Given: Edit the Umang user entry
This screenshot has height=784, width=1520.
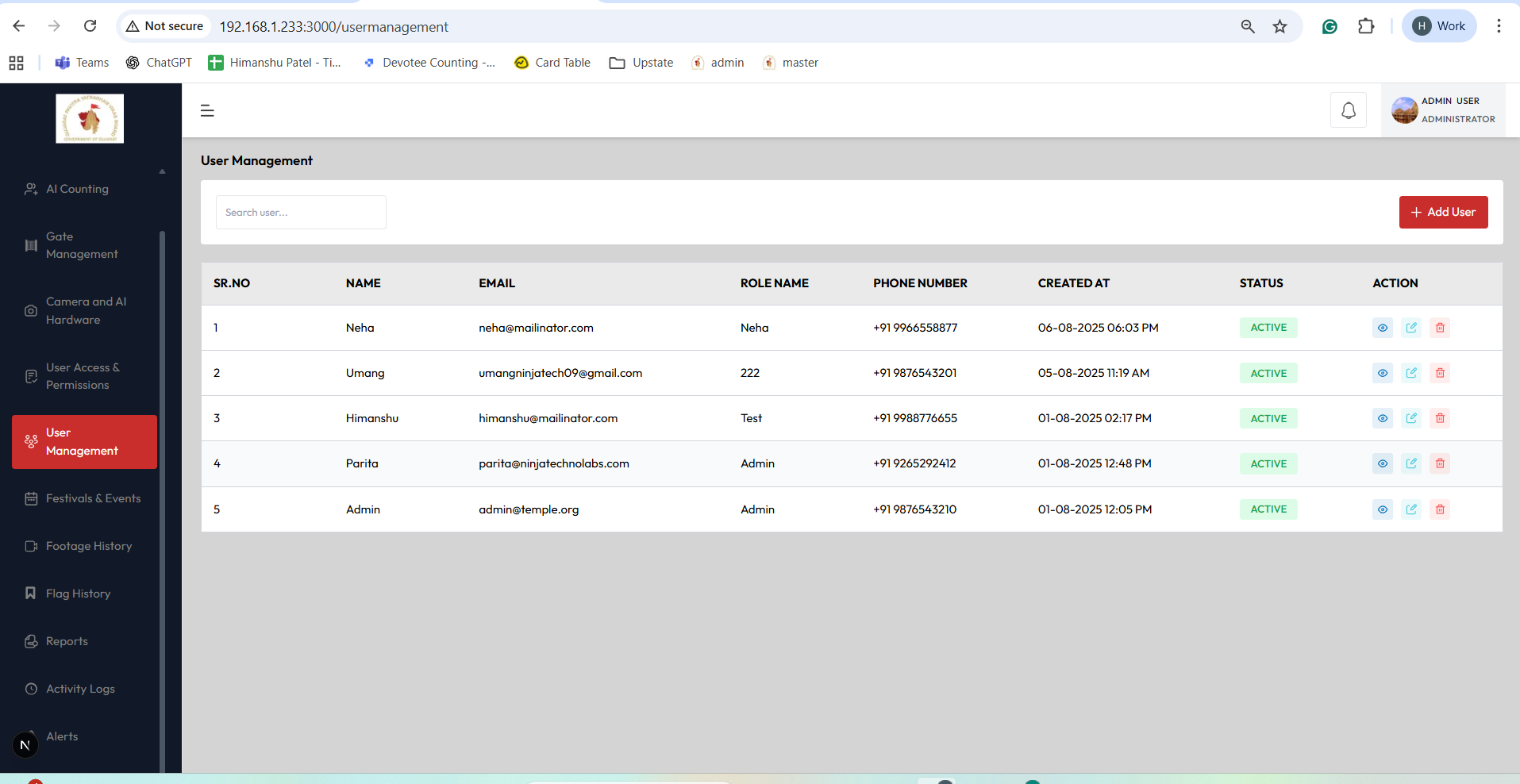Looking at the screenshot, I should pyautogui.click(x=1411, y=373).
